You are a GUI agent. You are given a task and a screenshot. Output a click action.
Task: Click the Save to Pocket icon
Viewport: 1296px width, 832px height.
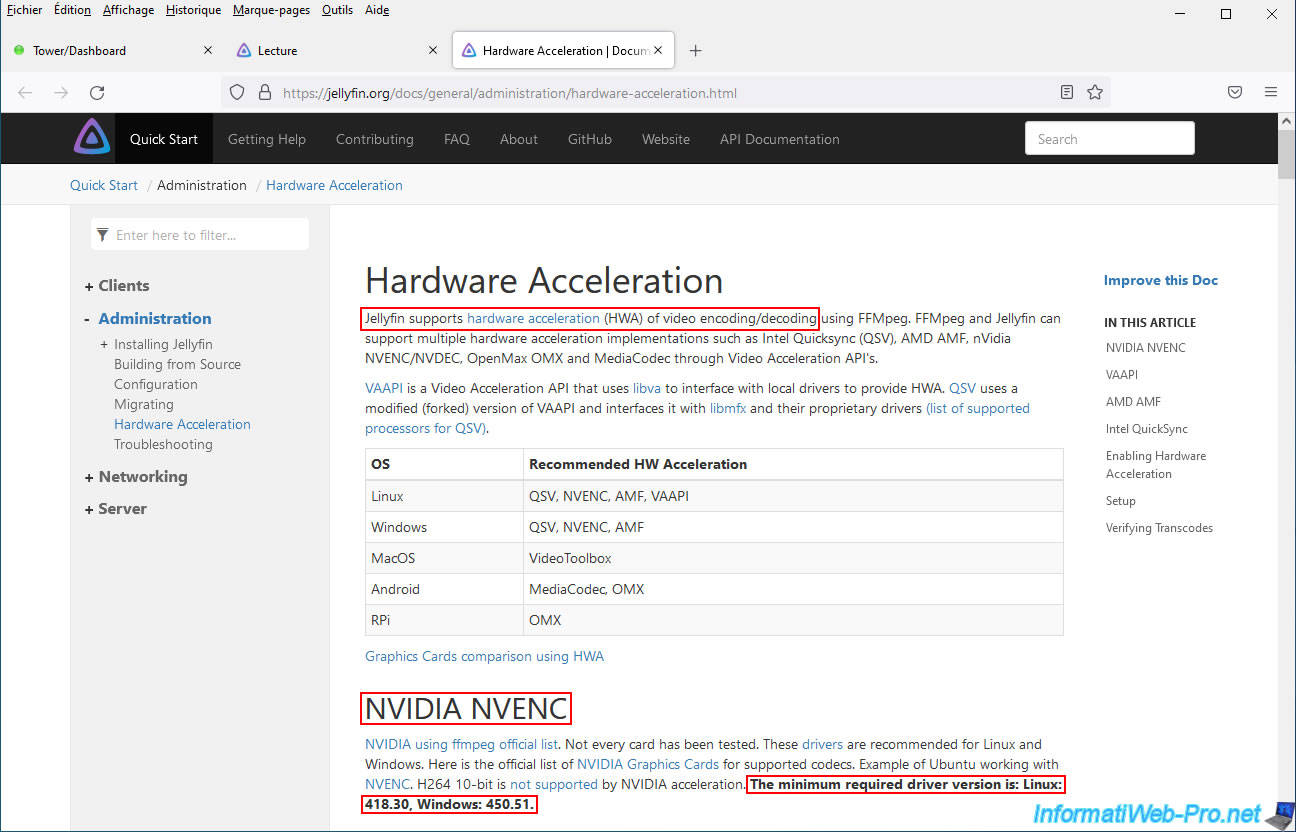pyautogui.click(x=1235, y=92)
